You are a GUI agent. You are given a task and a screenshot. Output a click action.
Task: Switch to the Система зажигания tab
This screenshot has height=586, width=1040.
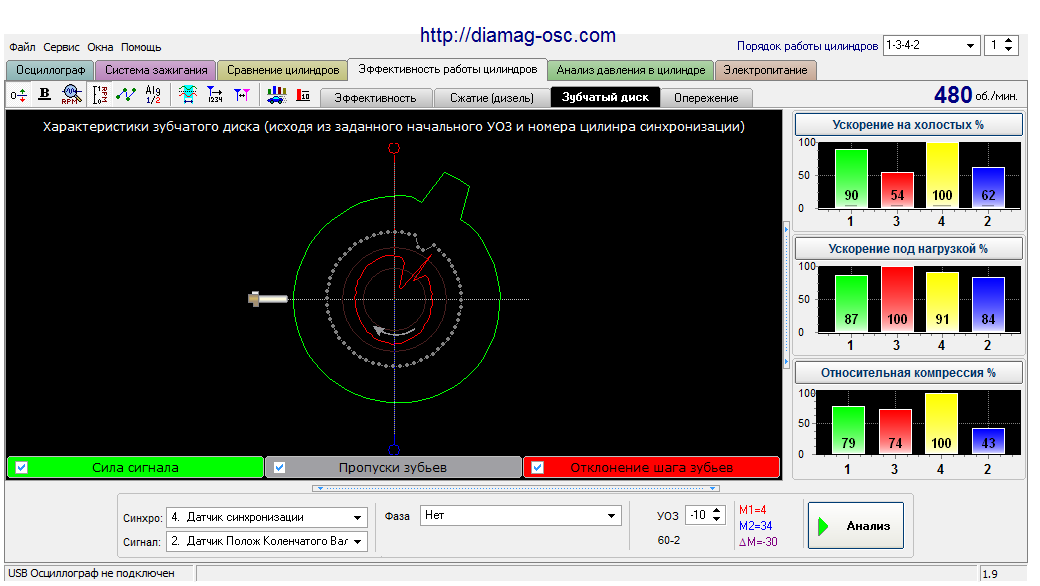pyautogui.click(x=156, y=70)
